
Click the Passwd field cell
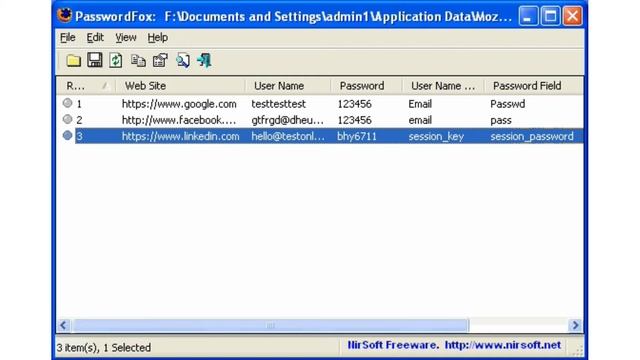(508, 104)
